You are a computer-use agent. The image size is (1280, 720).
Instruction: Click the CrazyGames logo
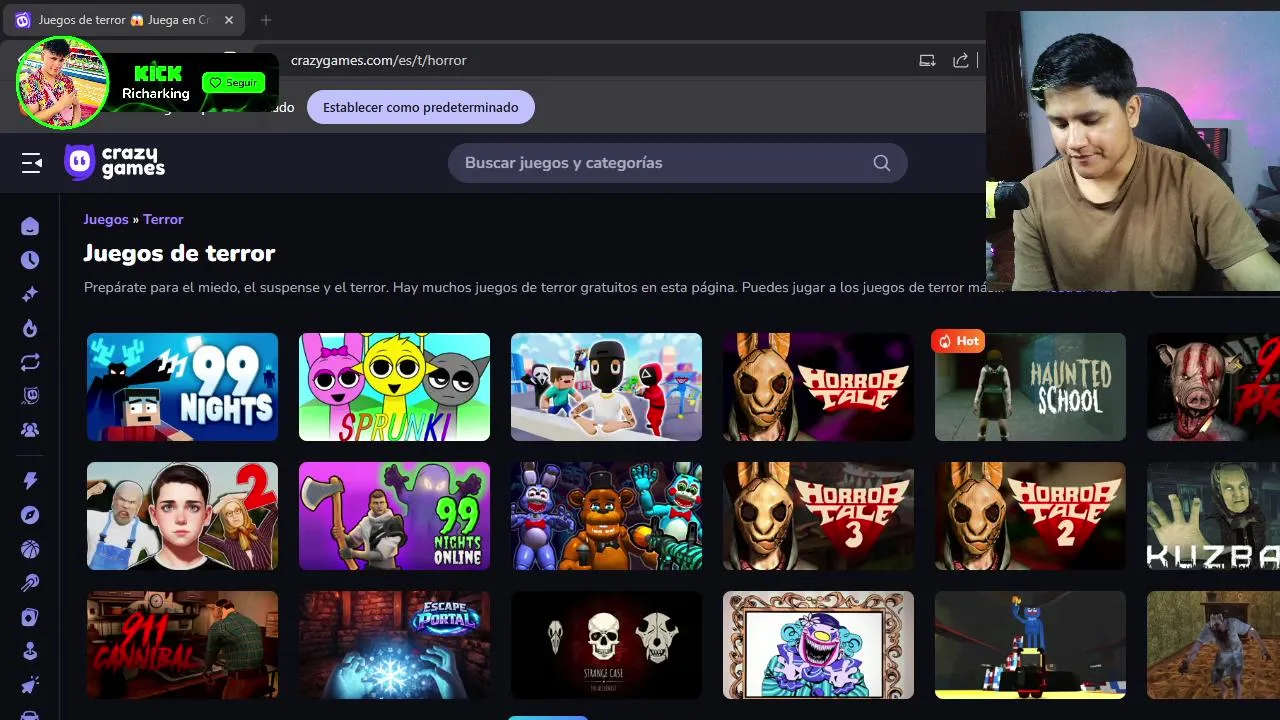tap(115, 162)
